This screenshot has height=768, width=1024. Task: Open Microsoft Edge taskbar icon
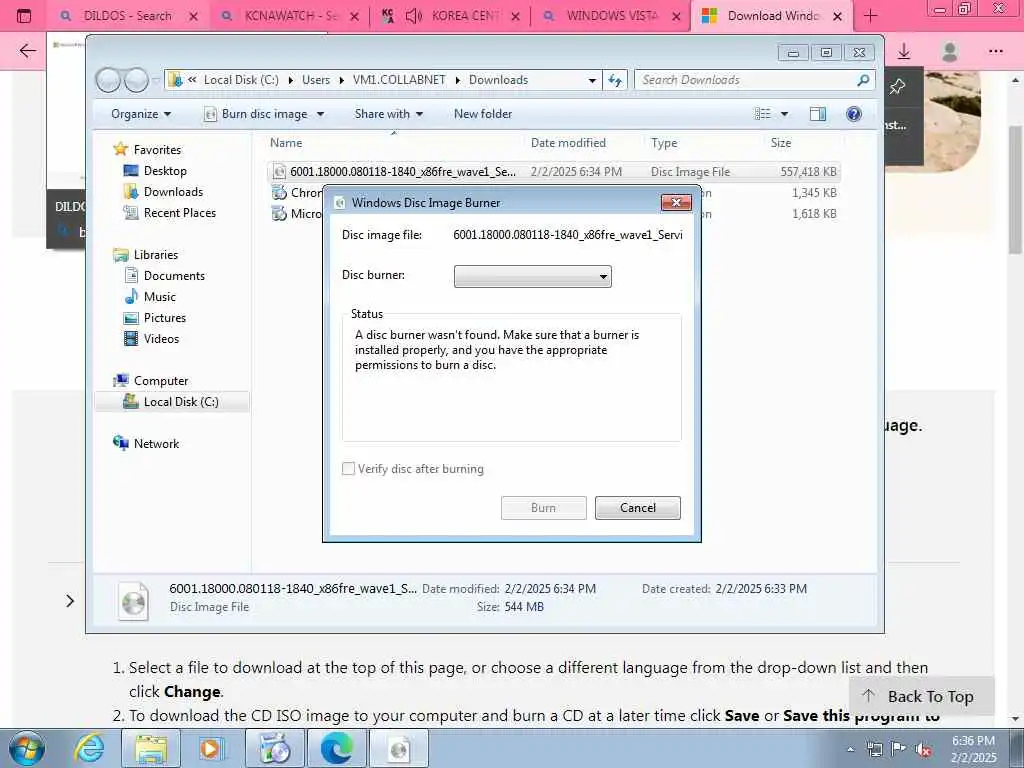pos(336,748)
